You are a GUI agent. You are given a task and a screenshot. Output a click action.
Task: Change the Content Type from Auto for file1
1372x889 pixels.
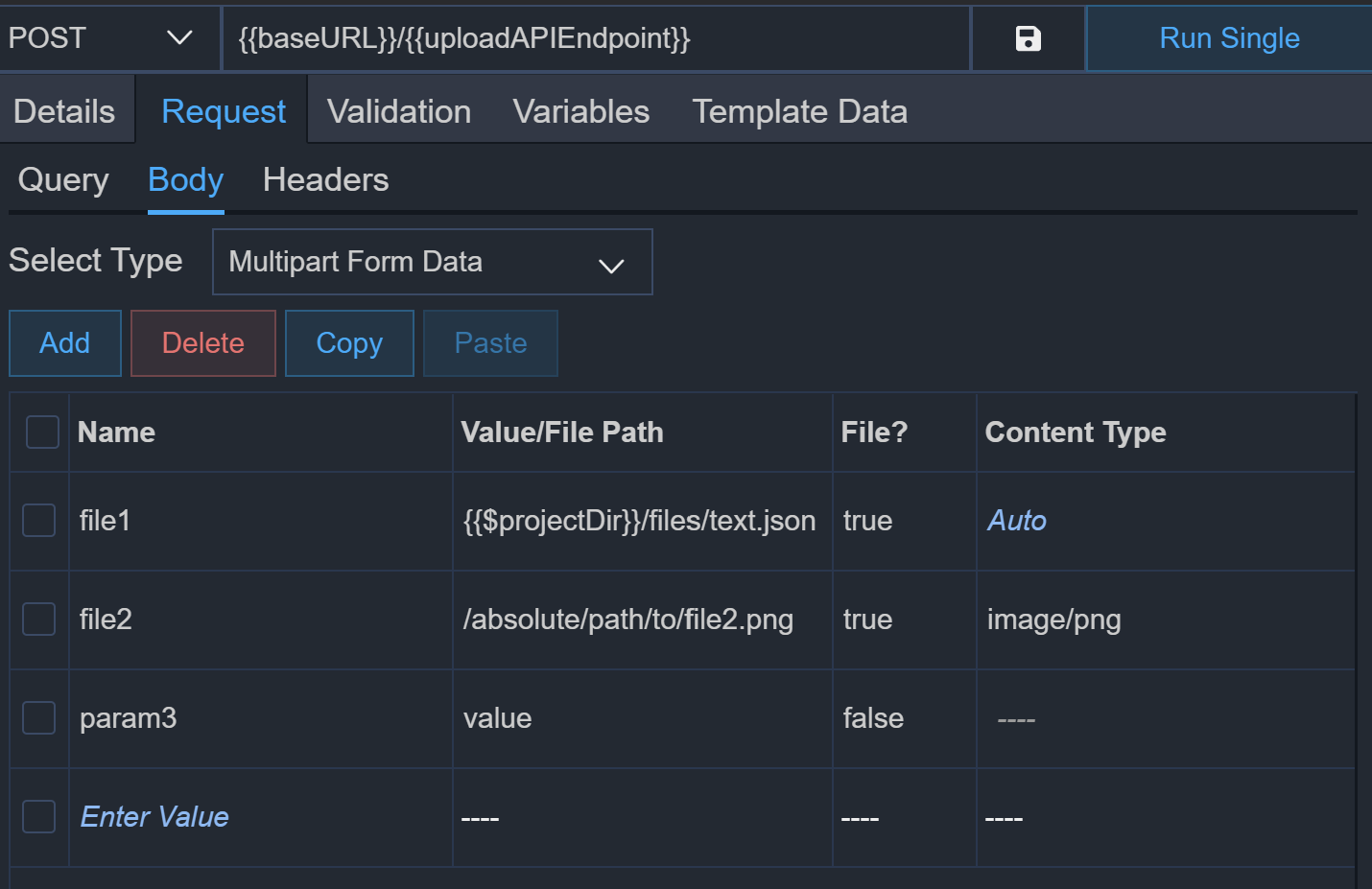(1016, 521)
